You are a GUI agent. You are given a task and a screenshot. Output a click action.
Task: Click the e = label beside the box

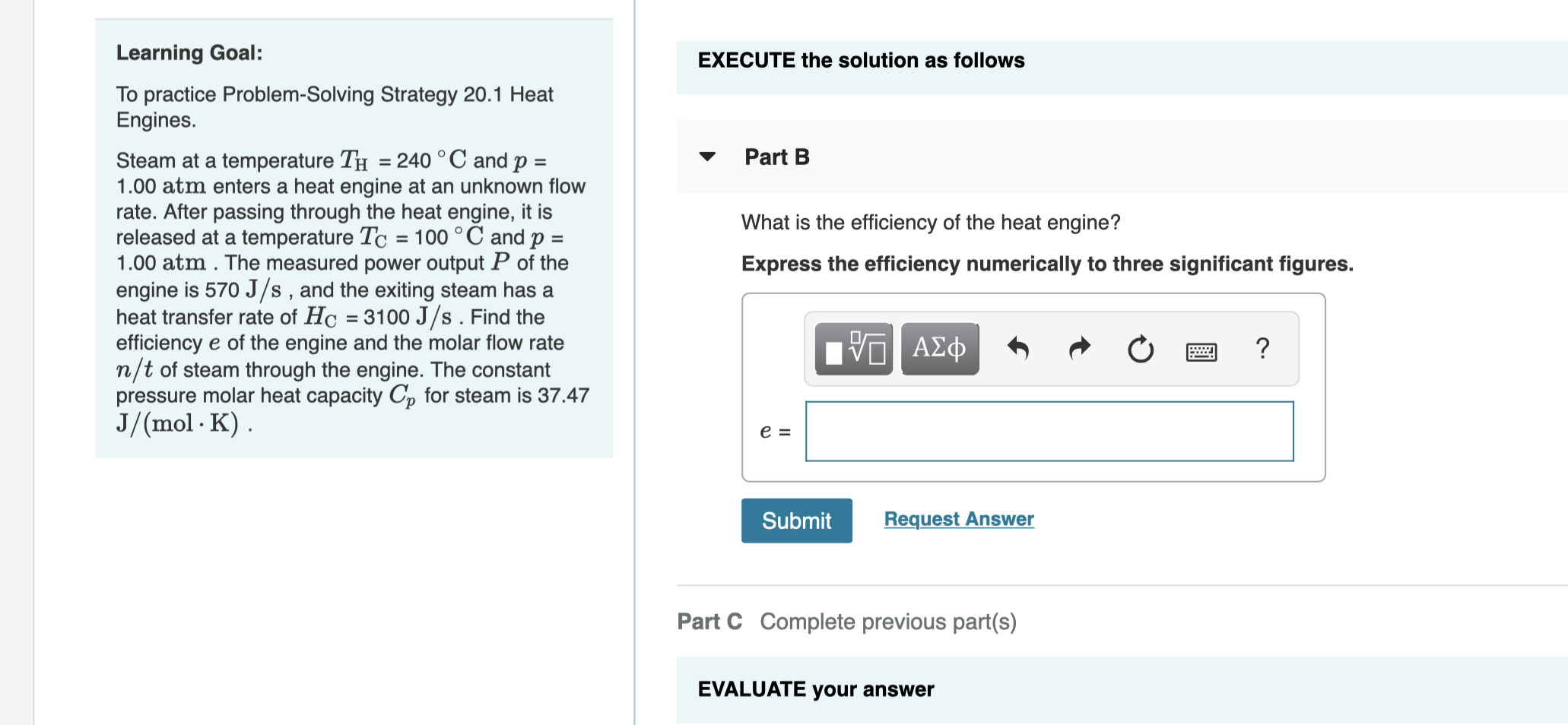[774, 431]
